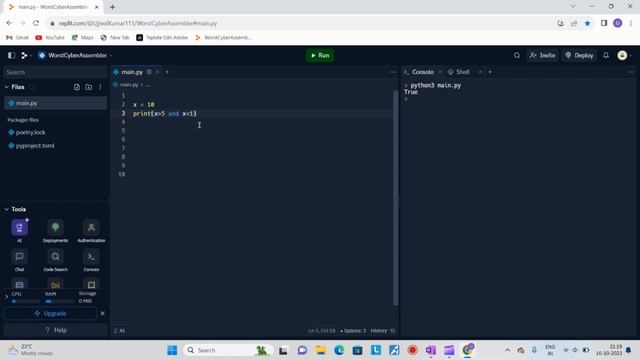Open the Maps bookmark

(82, 38)
